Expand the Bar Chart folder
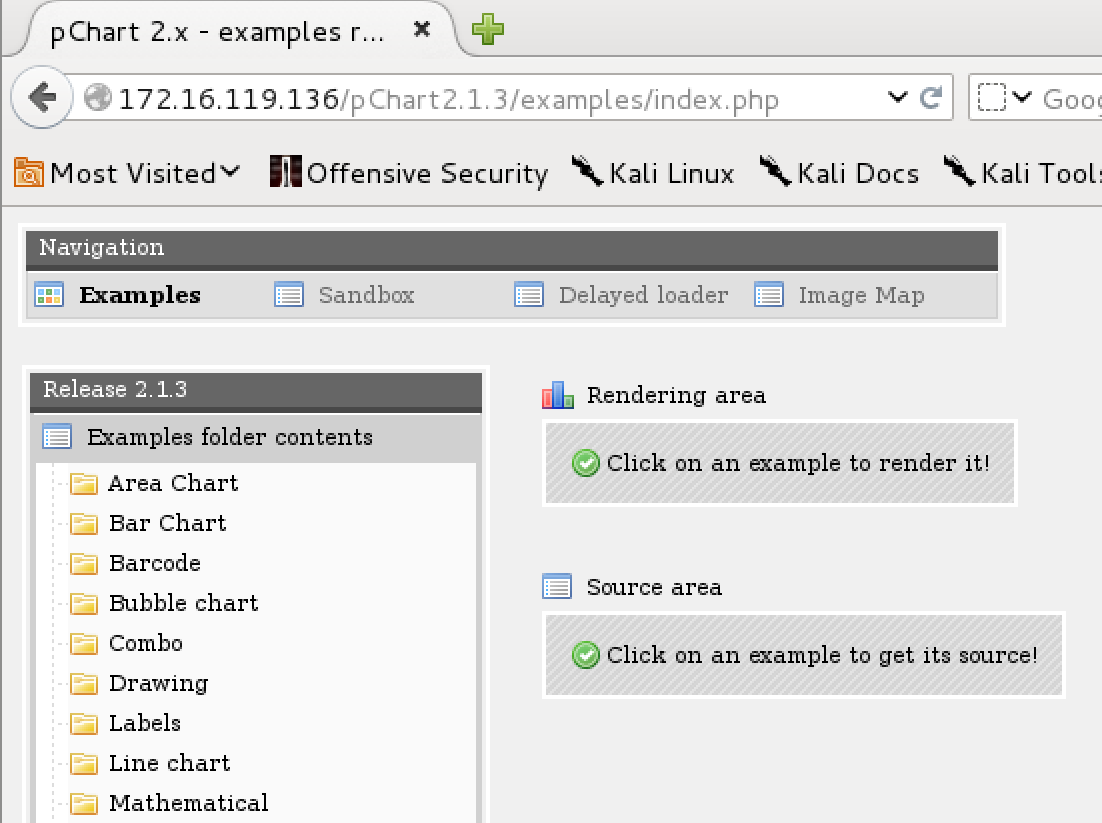Screen dimensions: 1102x823 [167, 524]
